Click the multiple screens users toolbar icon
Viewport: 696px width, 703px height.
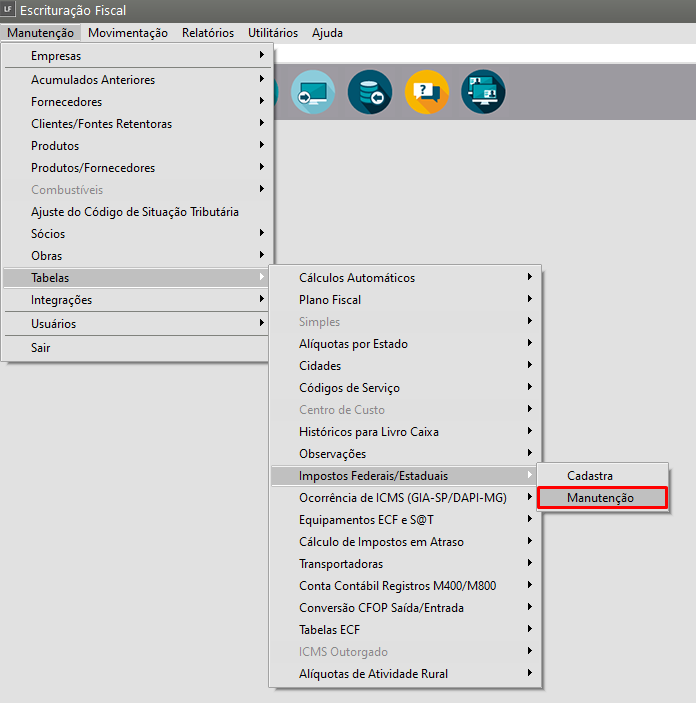point(483,92)
